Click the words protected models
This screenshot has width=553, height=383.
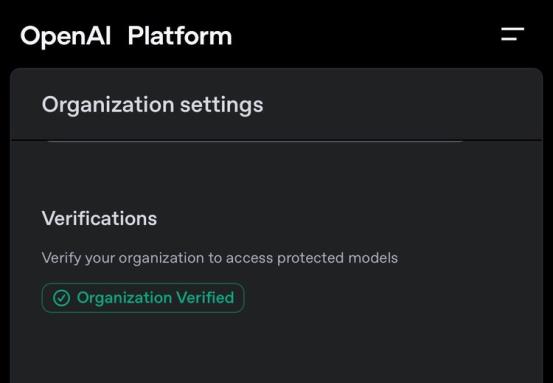[x=338, y=258]
